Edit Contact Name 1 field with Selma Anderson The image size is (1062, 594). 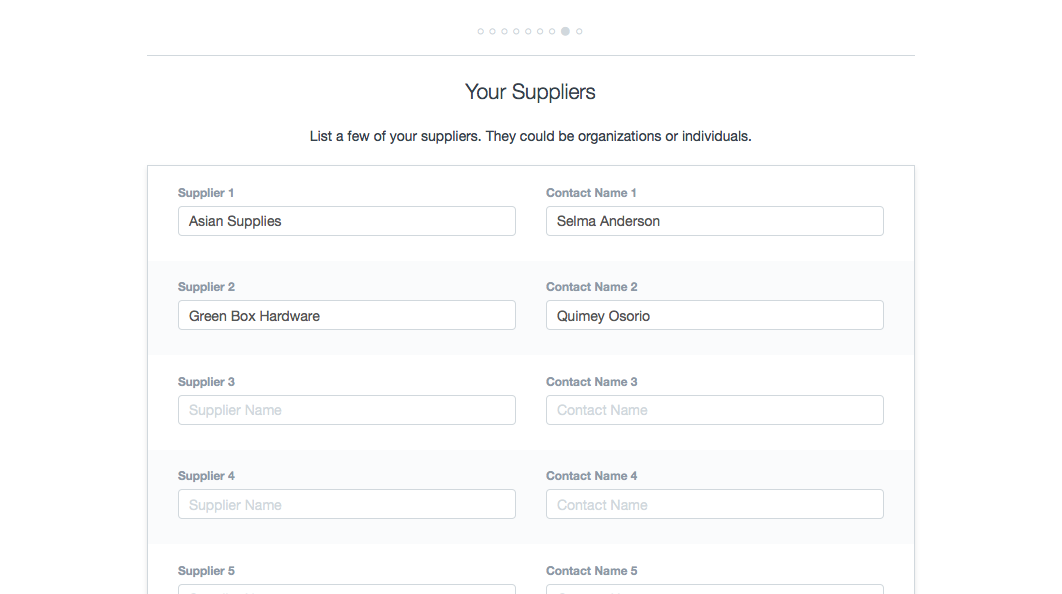[x=714, y=221]
